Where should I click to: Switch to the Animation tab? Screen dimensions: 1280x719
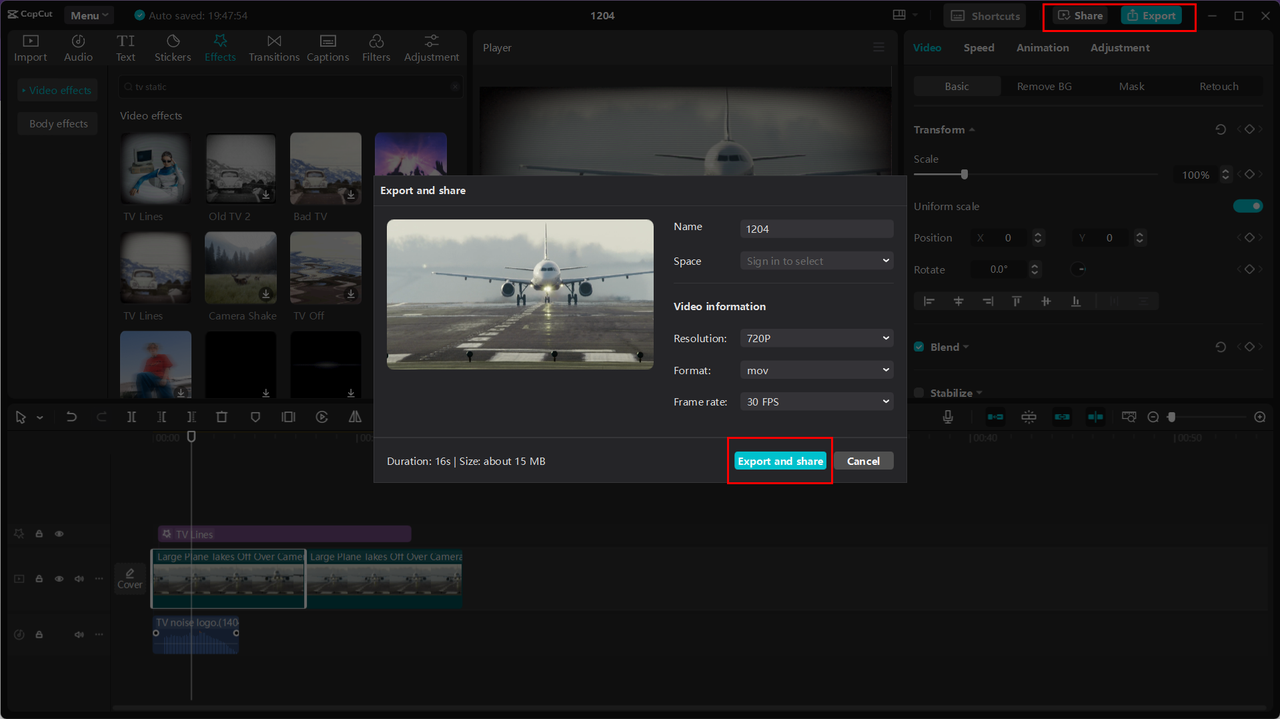[x=1042, y=48]
